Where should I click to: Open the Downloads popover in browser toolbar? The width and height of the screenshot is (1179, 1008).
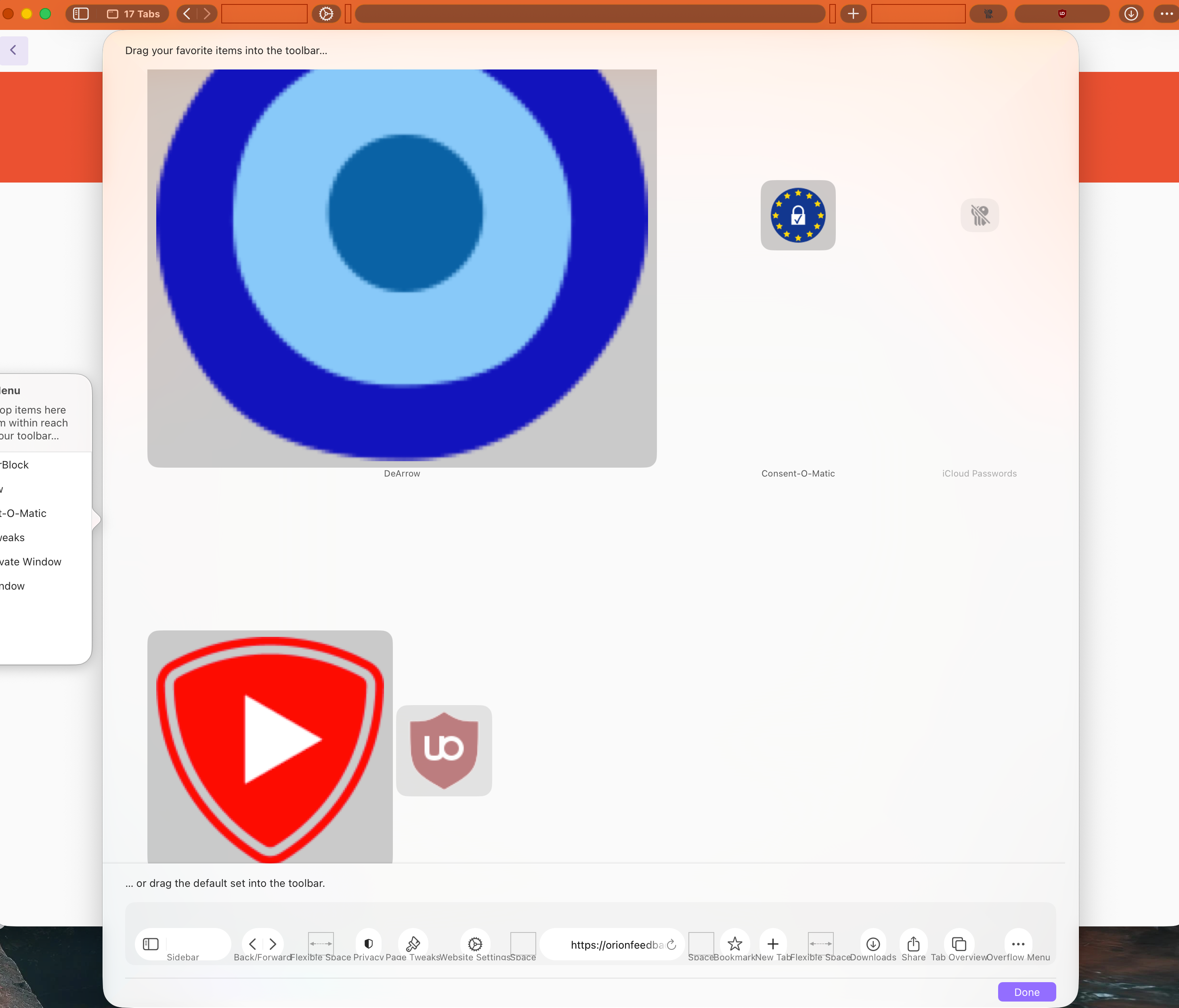(x=1131, y=14)
